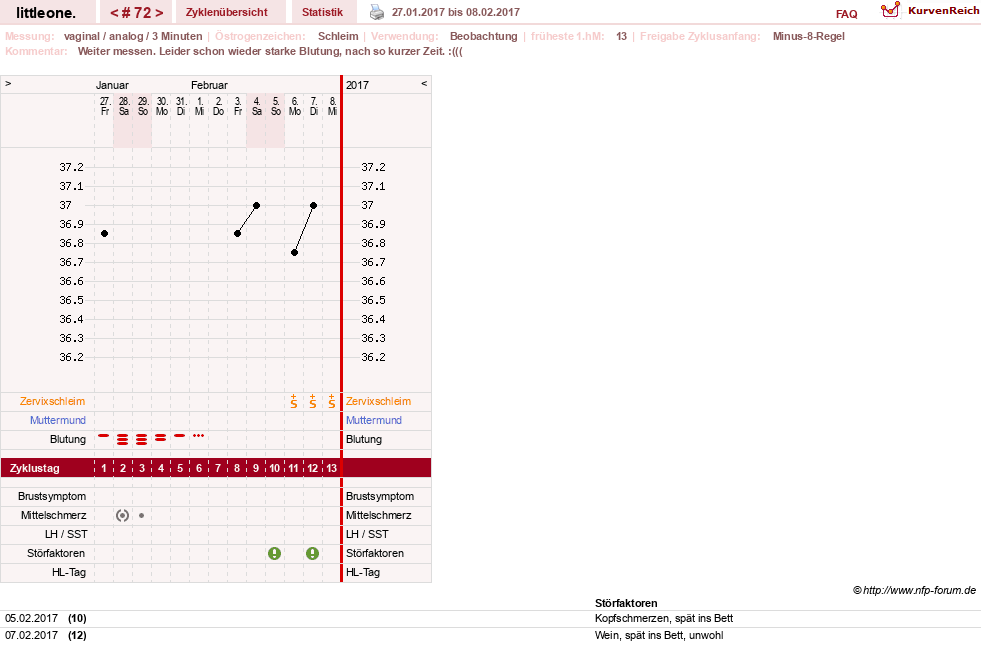The width and height of the screenshot is (981, 662).
Task: Select cycle day 7 in Zyklustag row
Action: tap(218, 468)
